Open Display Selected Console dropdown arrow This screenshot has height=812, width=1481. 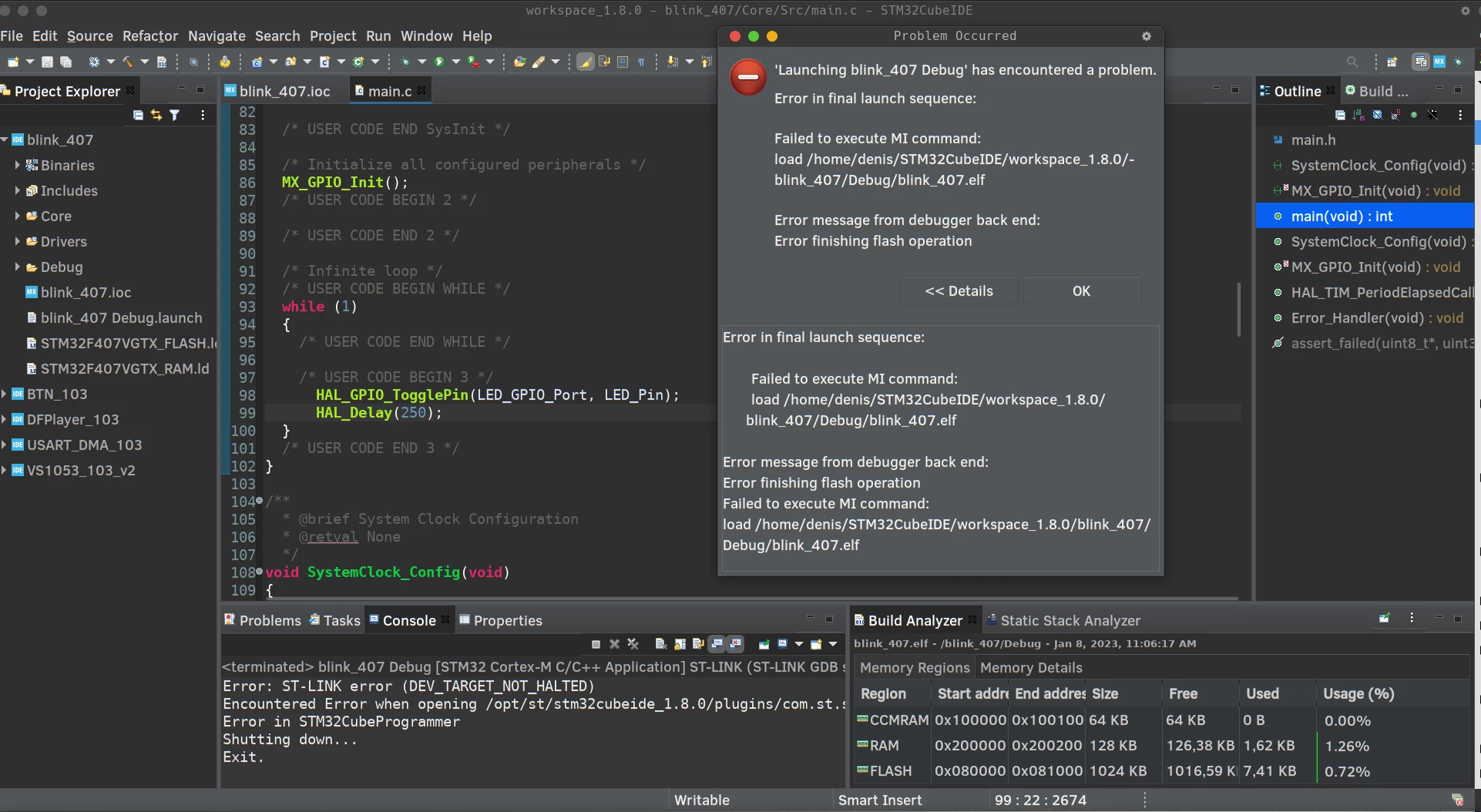tap(798, 644)
